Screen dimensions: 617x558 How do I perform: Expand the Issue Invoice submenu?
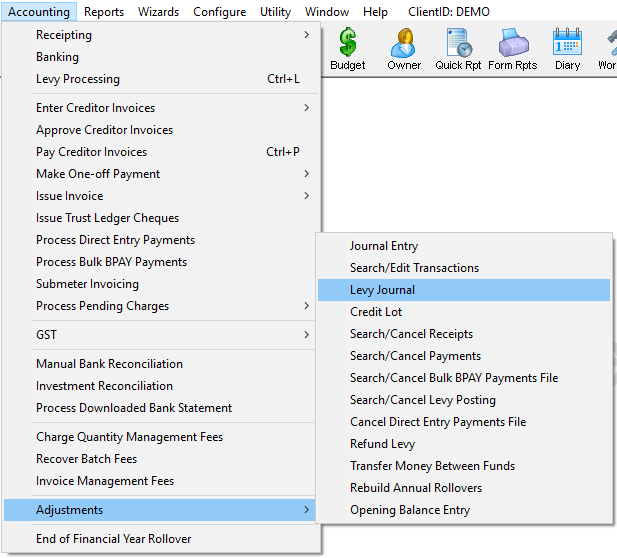coord(161,196)
